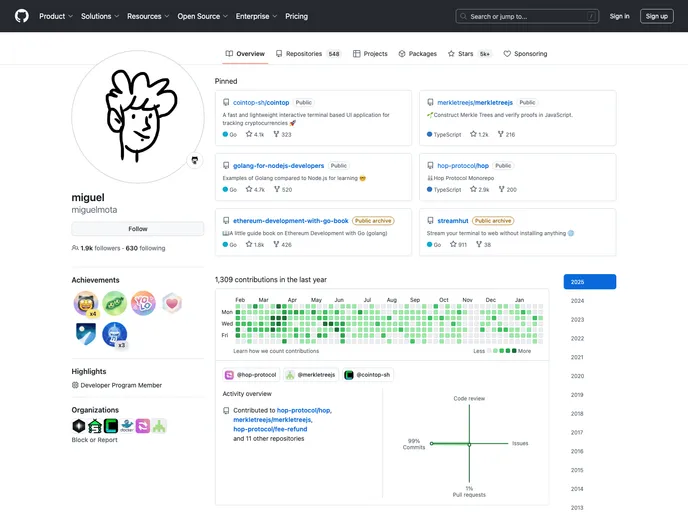This screenshot has width=688, height=512.
Task: Open the merkletreejs/merkletreejs repository
Action: pos(475,102)
